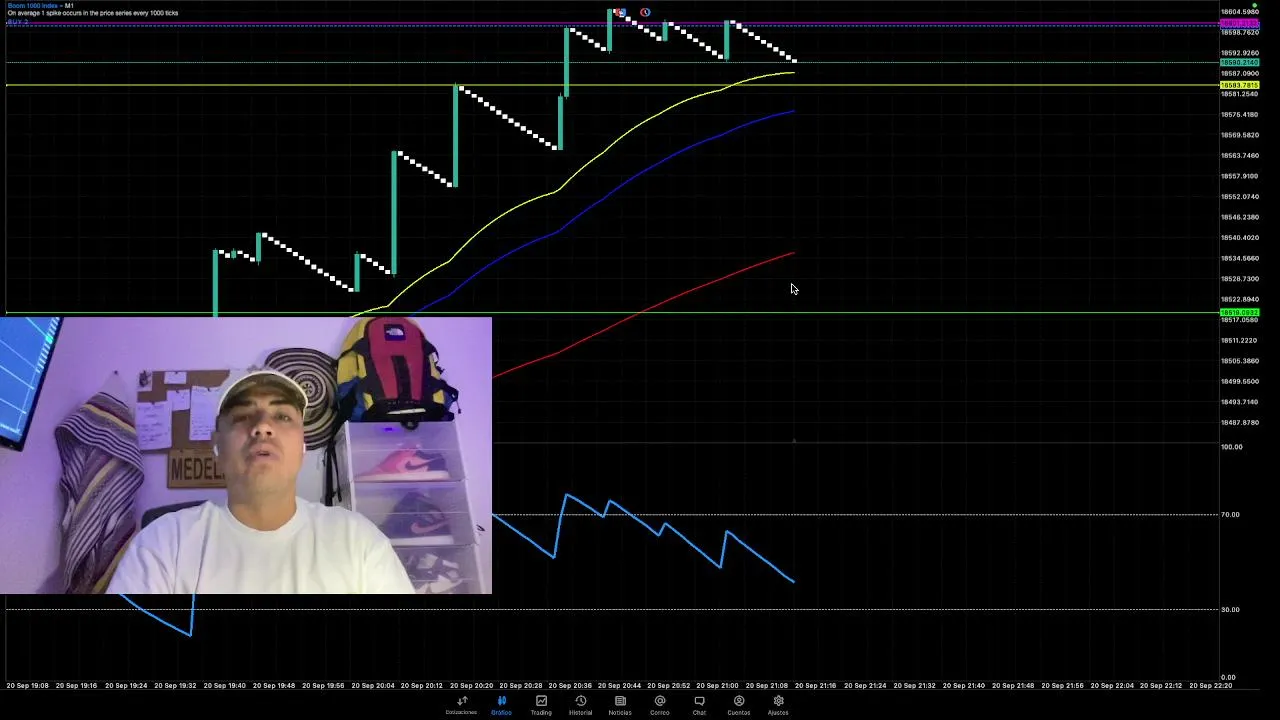Viewport: 1280px width, 720px height.
Task: Click the second clock event marker icon
Action: coord(645,13)
